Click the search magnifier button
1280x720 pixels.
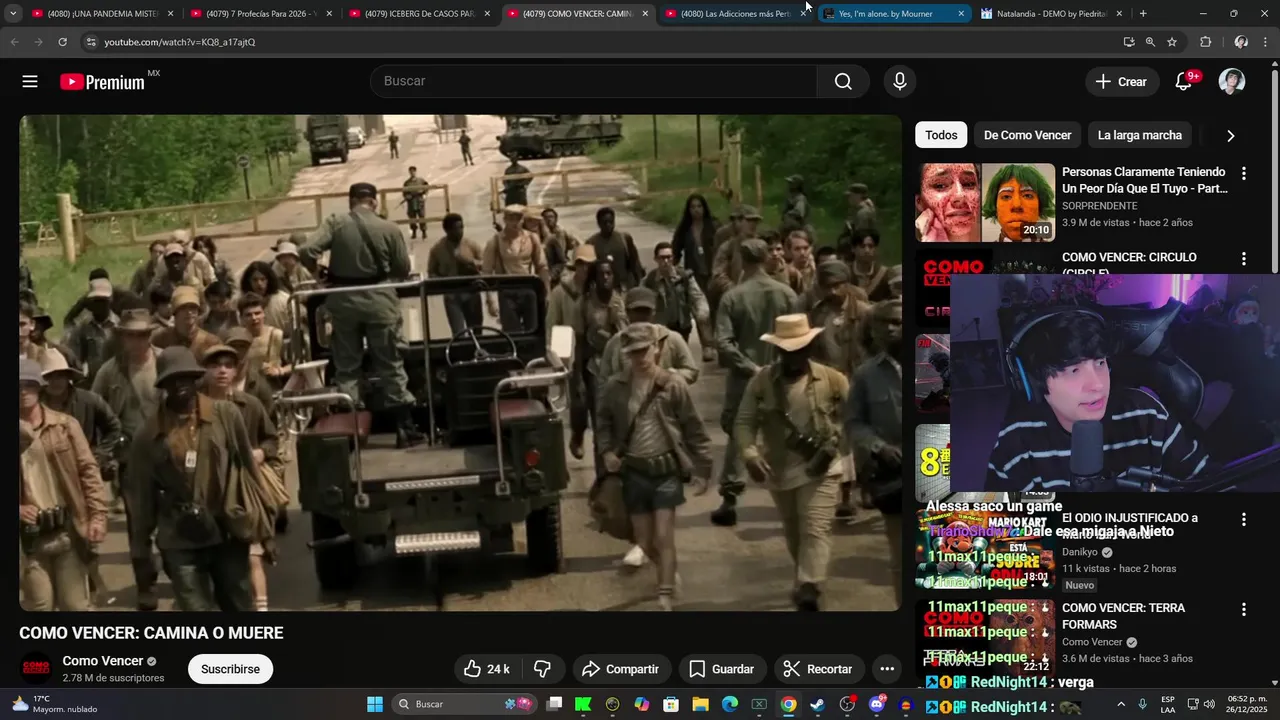[x=843, y=81]
